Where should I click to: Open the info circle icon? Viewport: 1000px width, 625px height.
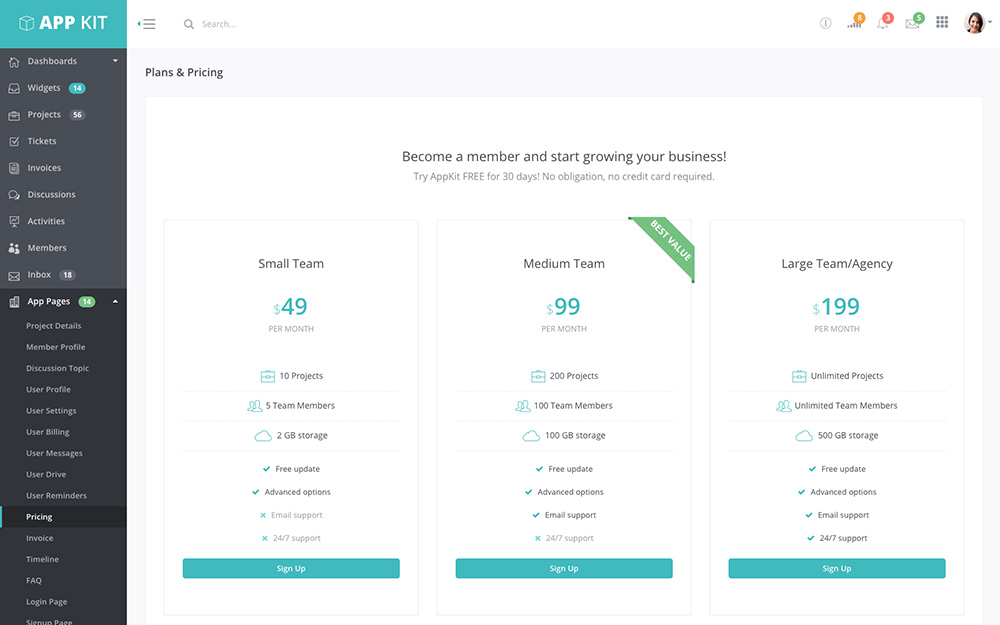825,24
